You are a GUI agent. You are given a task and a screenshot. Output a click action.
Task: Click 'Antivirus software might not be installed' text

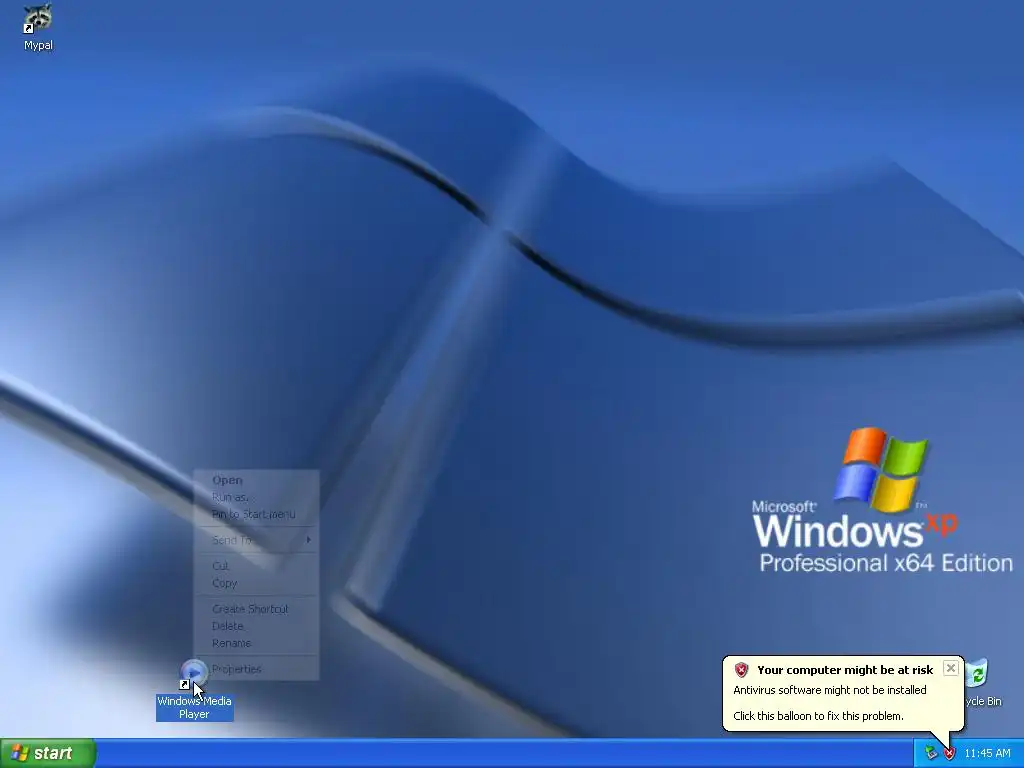tap(830, 690)
